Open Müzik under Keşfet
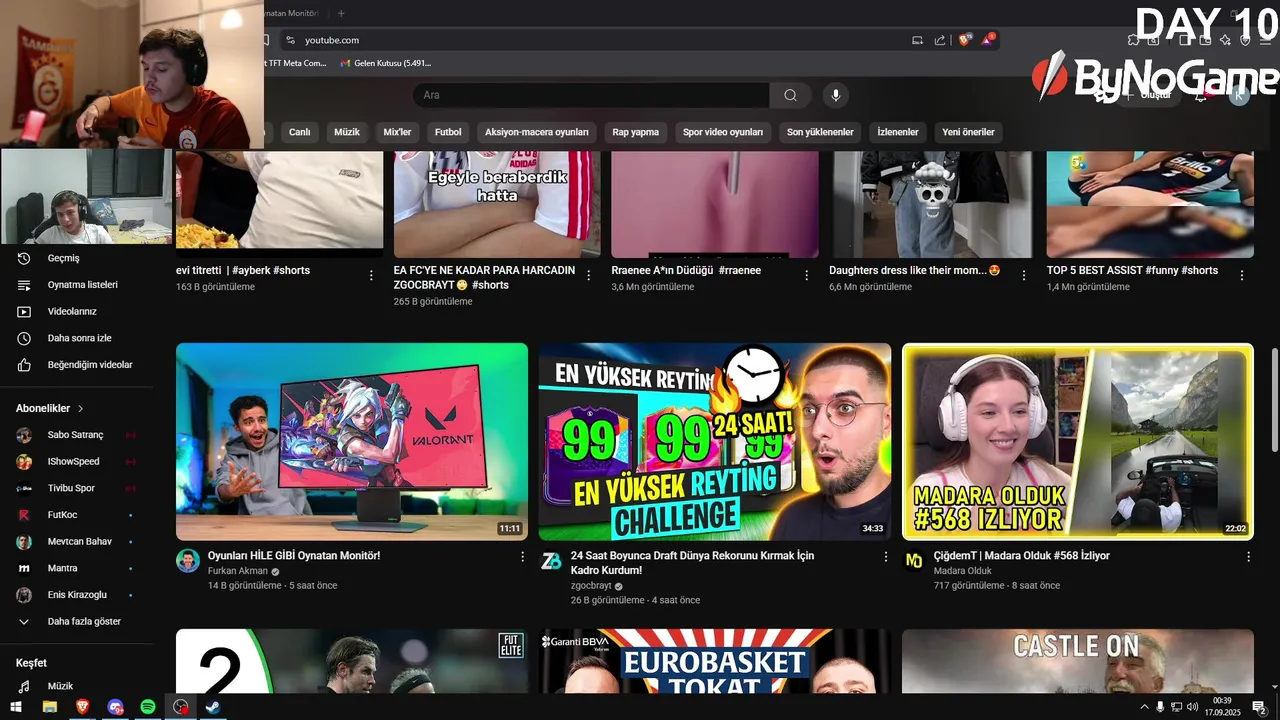 point(60,686)
